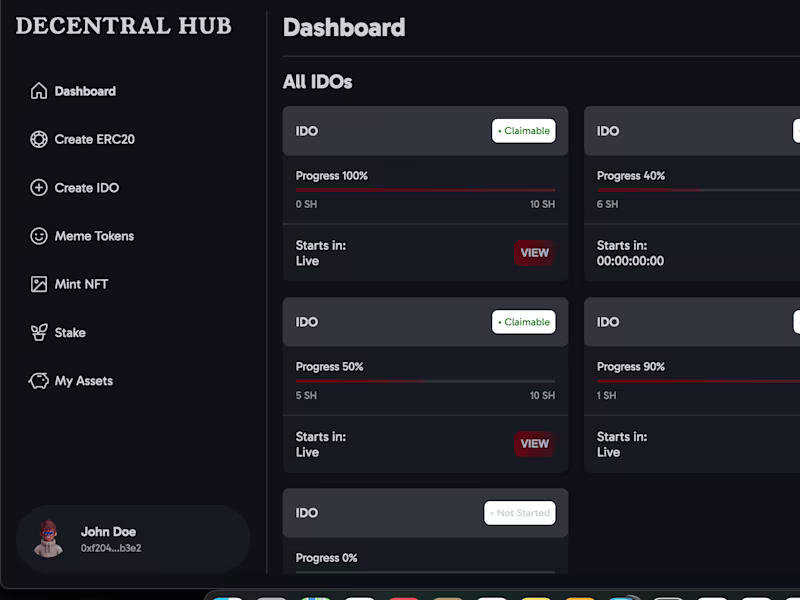800x600 pixels.
Task: Click the Stake plant icon
Action: tap(39, 333)
